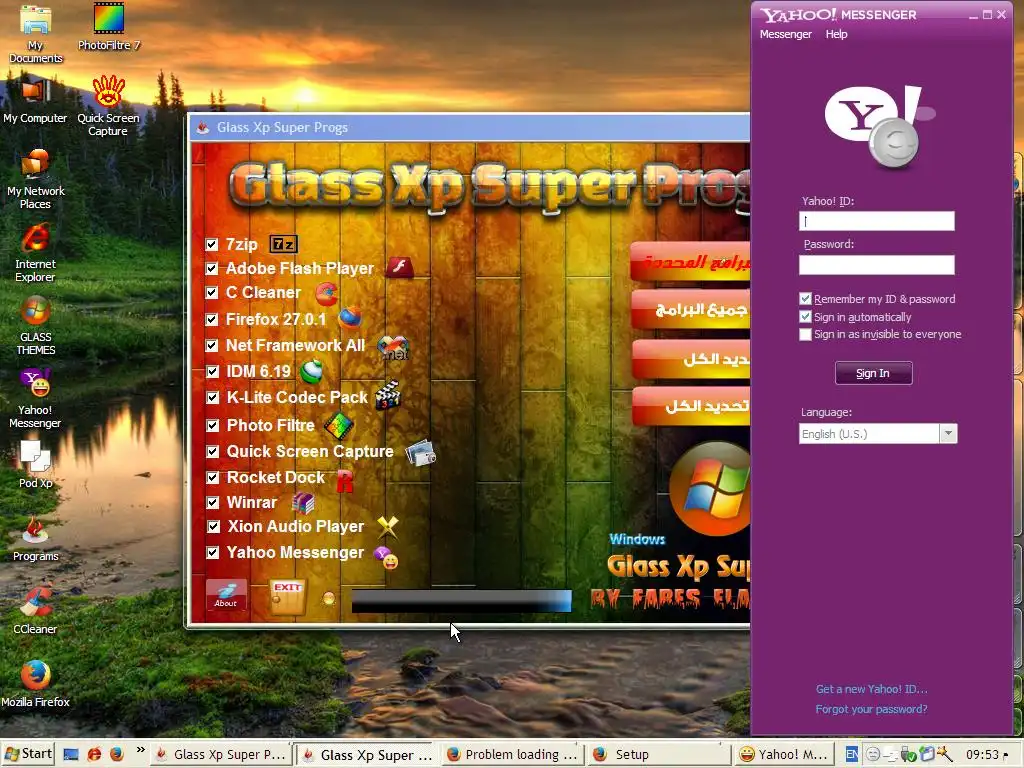Click the green globe icon beside IDM 6.19
Image resolution: width=1024 pixels, height=768 pixels.
click(x=312, y=371)
